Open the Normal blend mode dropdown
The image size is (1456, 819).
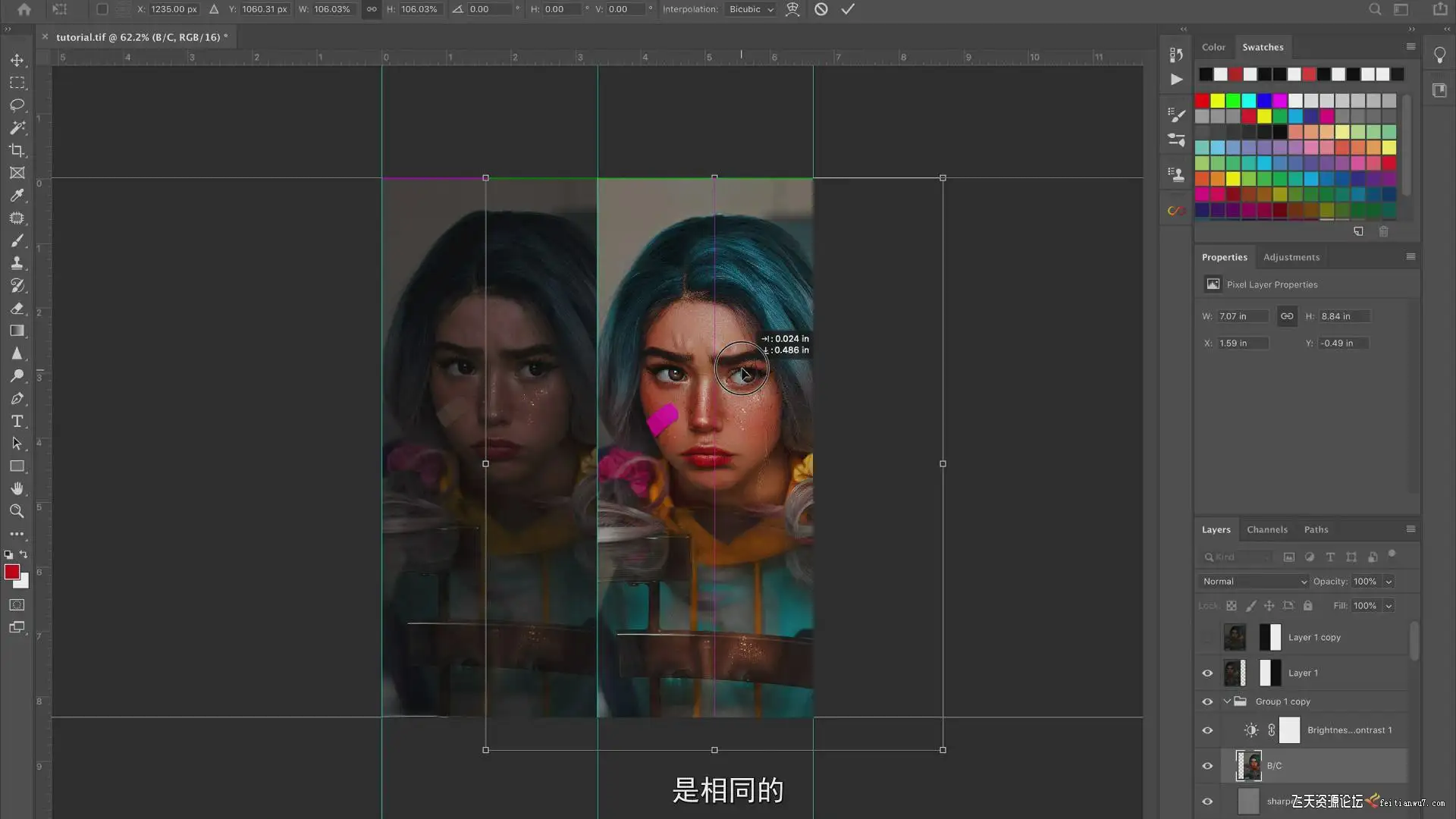pos(1254,582)
